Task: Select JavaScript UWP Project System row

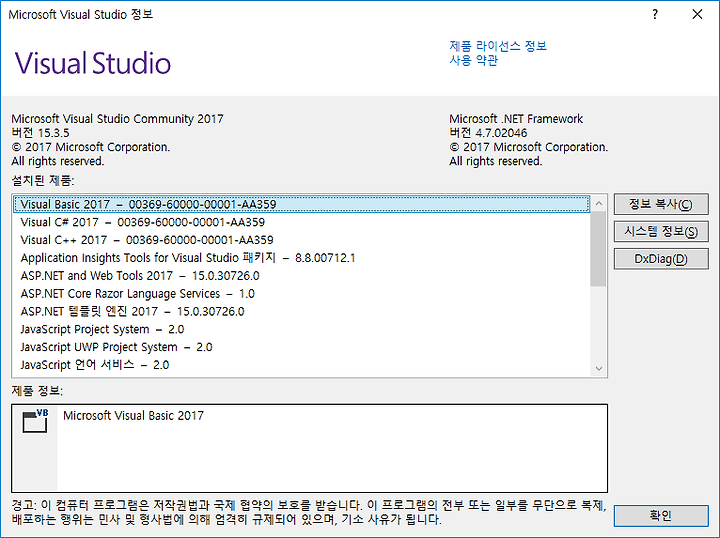Action: (x=301, y=347)
